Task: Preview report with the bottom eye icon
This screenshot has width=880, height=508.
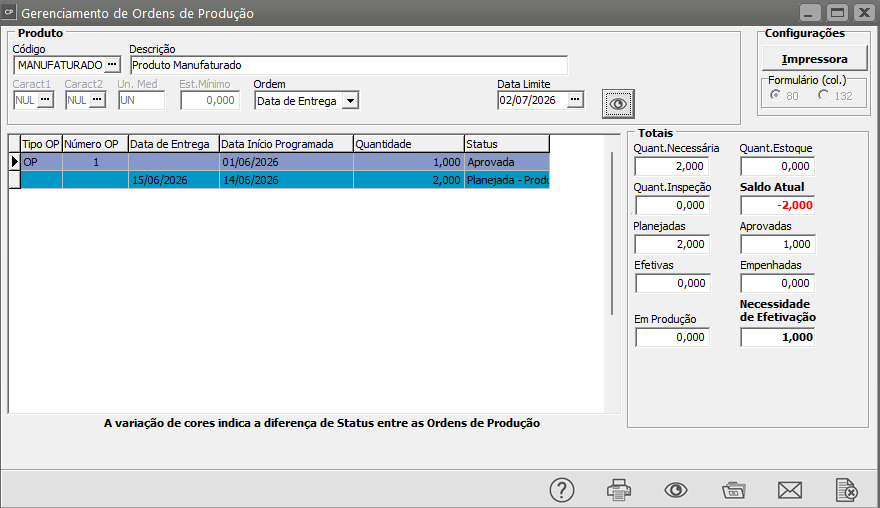Action: pyautogui.click(x=676, y=490)
